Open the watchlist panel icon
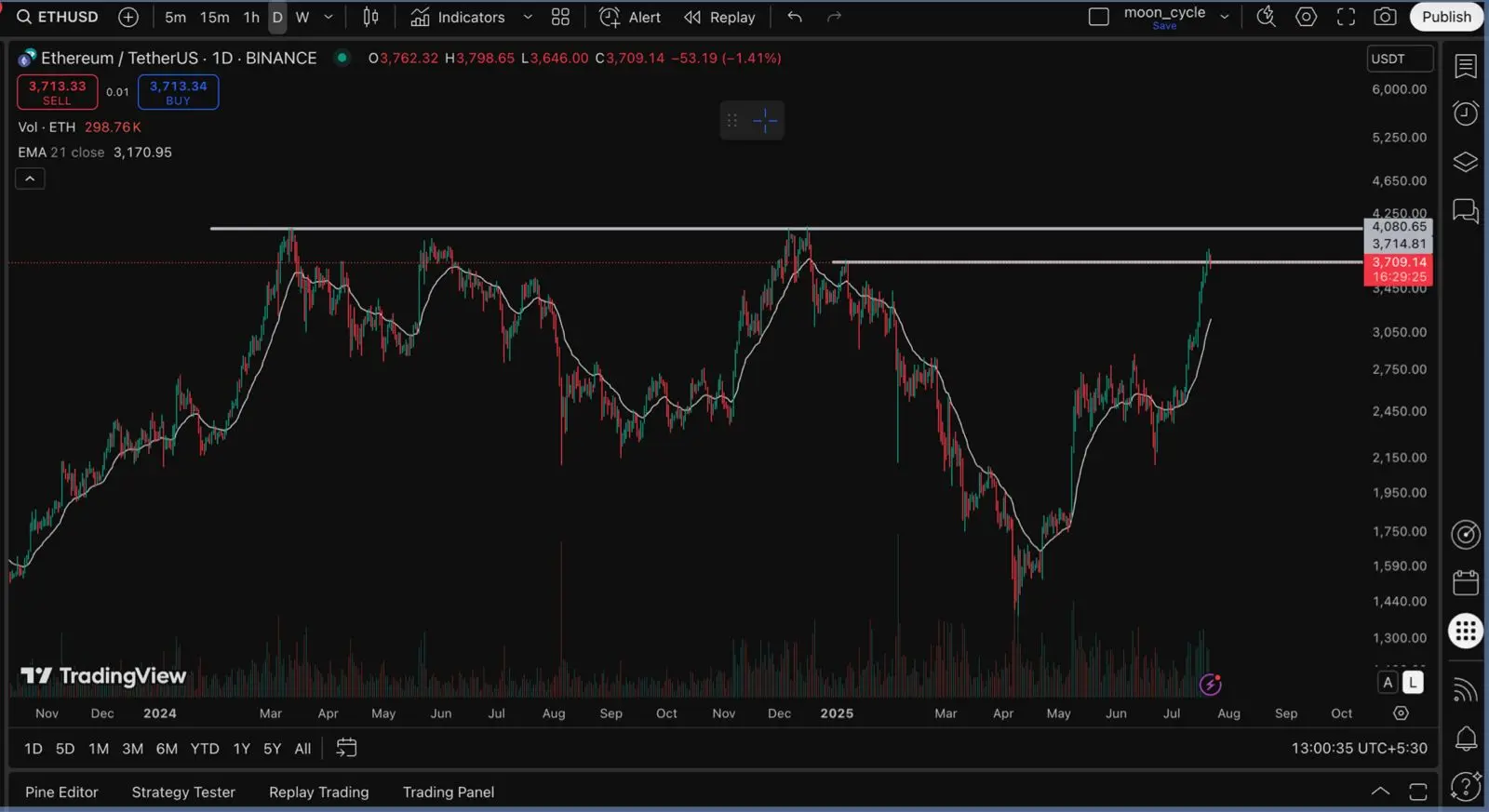Viewport: 1489px width, 812px height. pyautogui.click(x=1466, y=66)
